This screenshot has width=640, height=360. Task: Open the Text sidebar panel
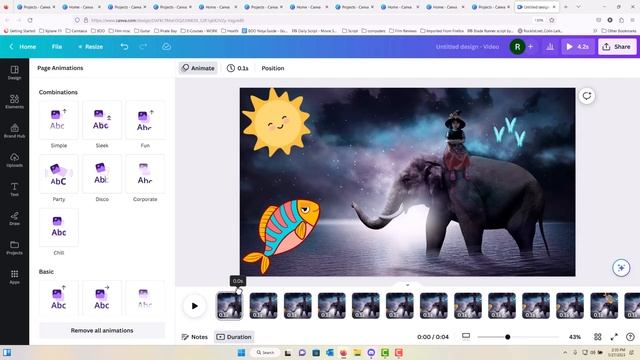coord(14,189)
